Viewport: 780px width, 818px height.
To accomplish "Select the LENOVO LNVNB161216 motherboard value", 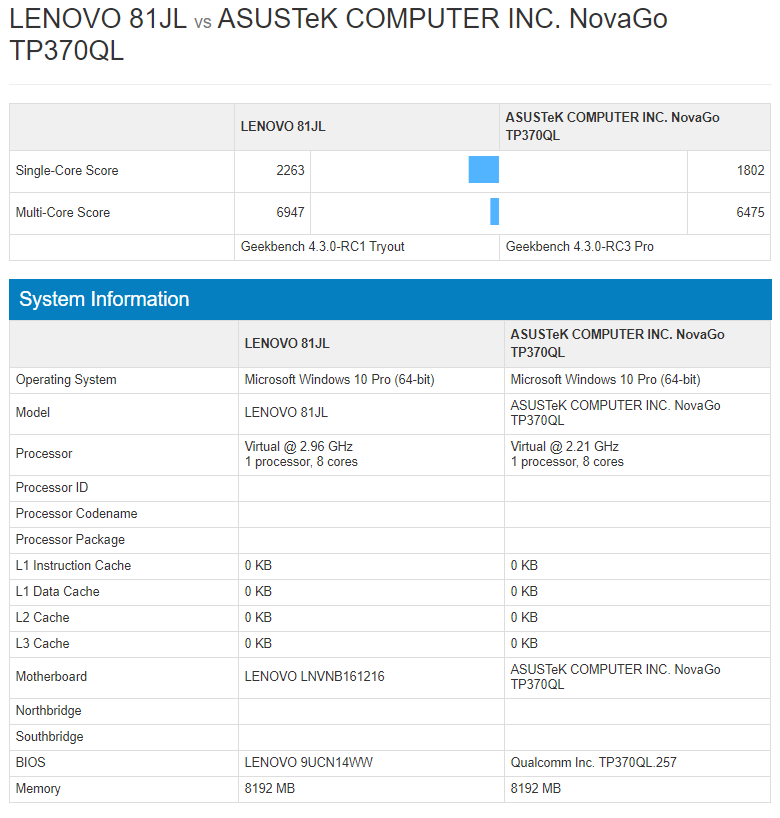I will pyautogui.click(x=314, y=677).
